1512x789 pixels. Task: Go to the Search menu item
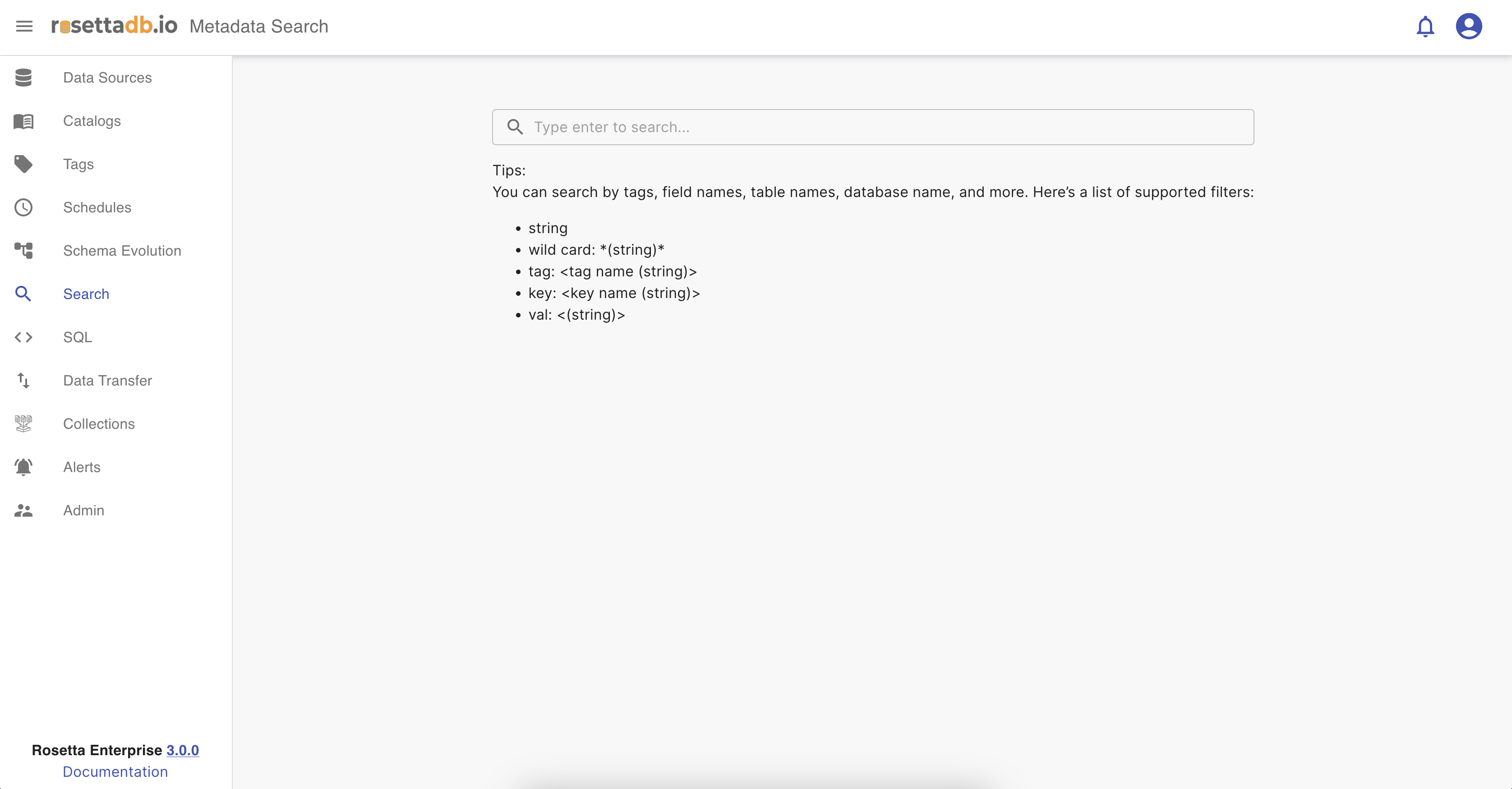pyautogui.click(x=86, y=294)
